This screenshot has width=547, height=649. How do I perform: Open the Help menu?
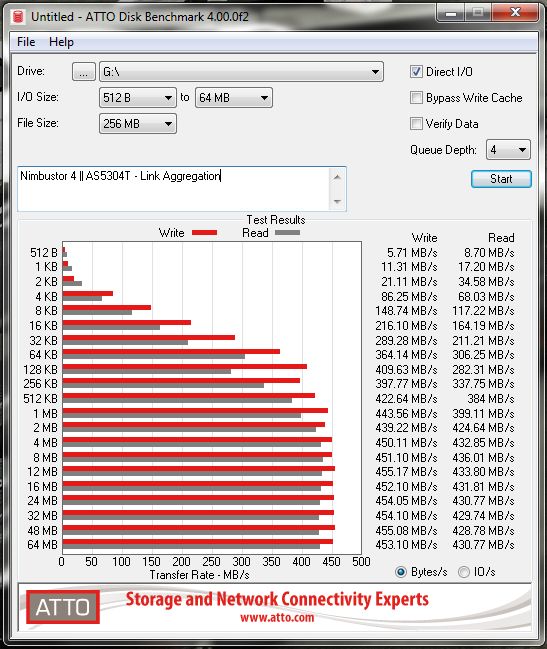[x=61, y=42]
